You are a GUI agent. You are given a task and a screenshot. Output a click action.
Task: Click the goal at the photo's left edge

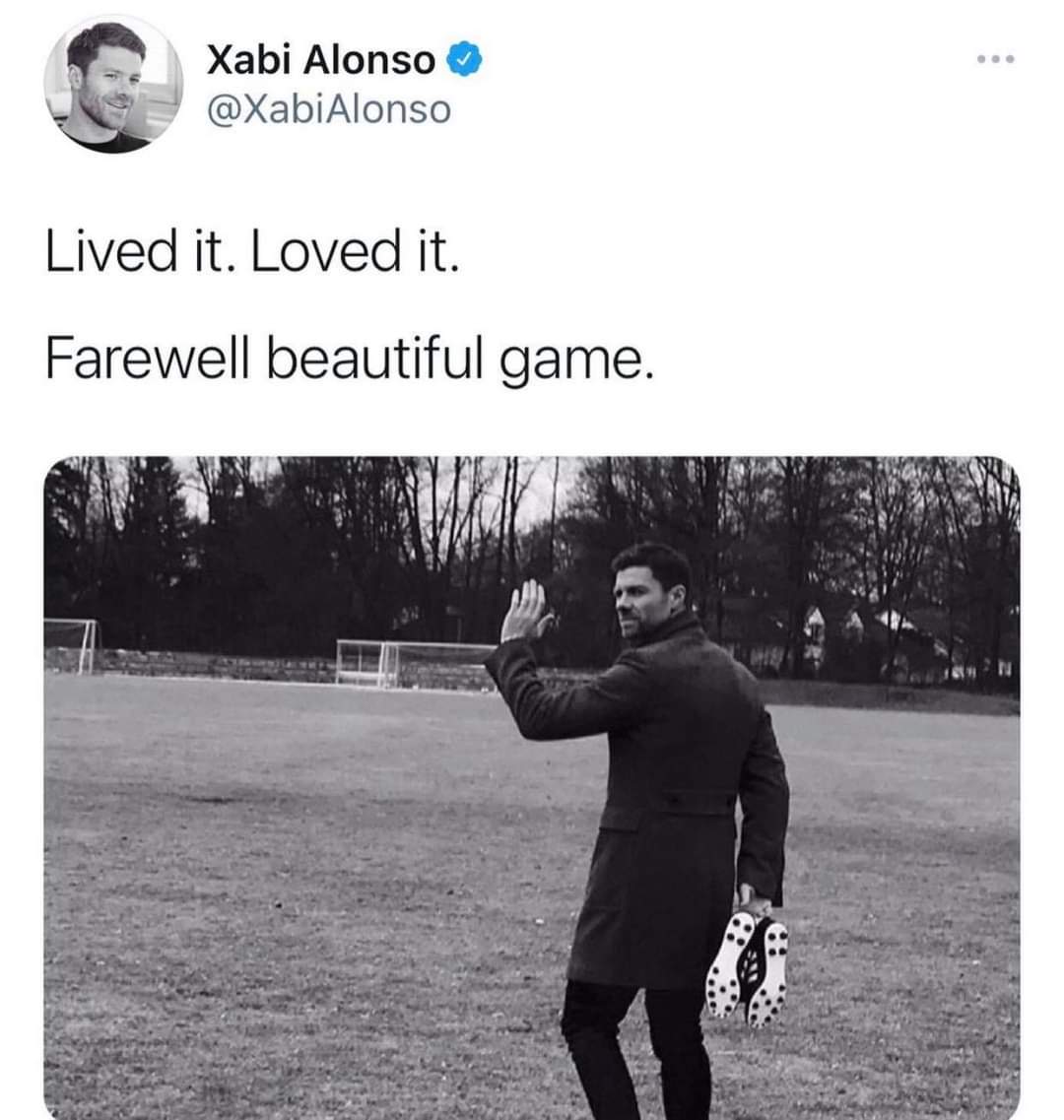70,646
